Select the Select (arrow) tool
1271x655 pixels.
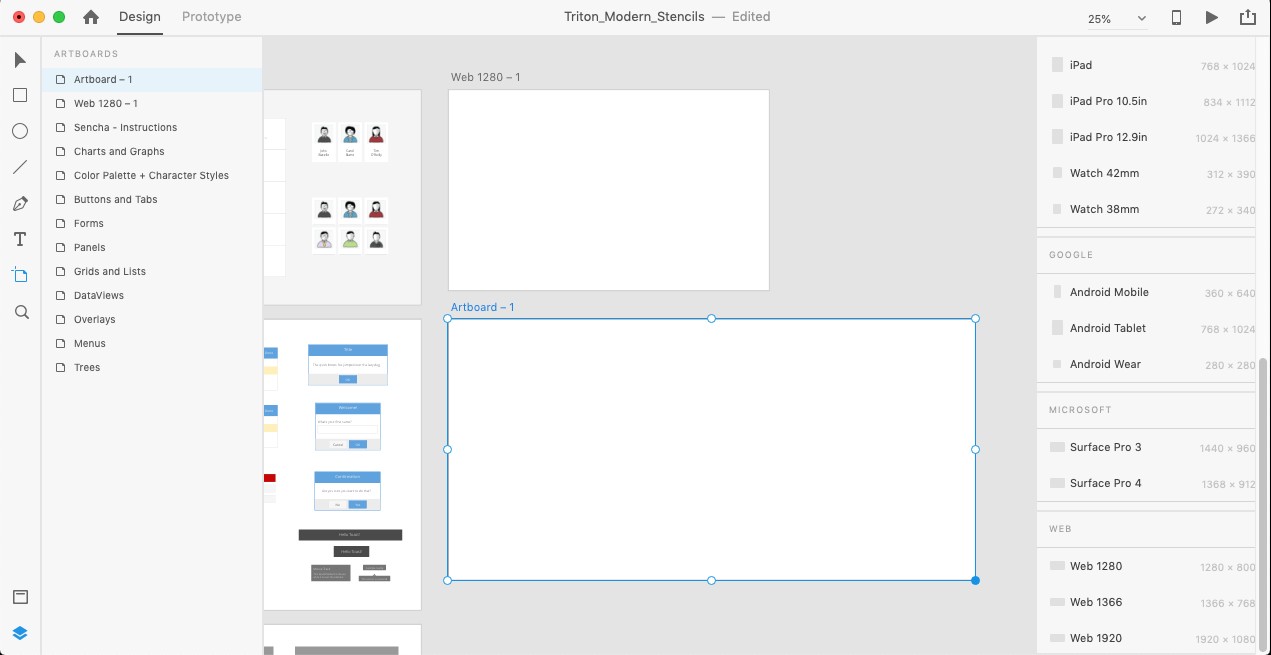click(x=20, y=60)
